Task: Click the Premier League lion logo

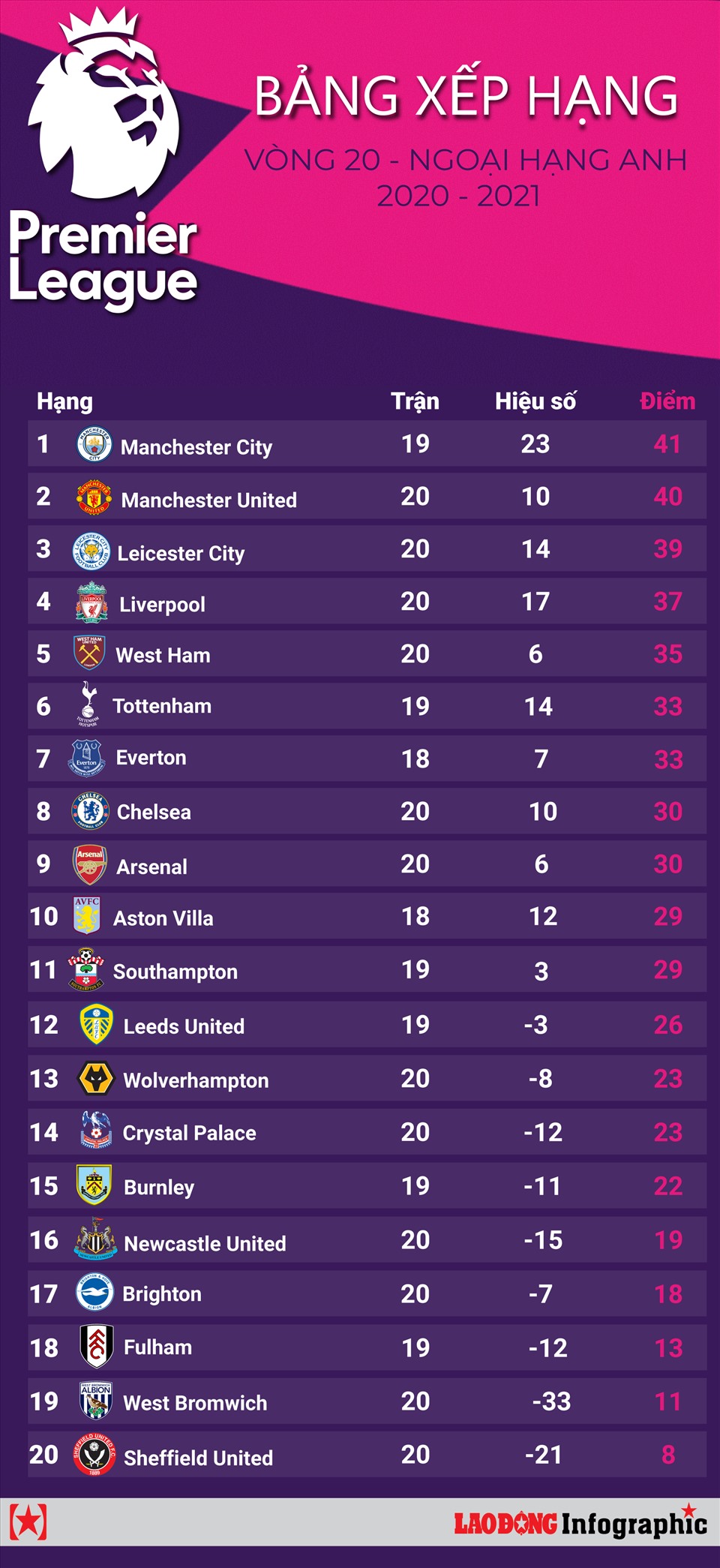Action: [103, 105]
